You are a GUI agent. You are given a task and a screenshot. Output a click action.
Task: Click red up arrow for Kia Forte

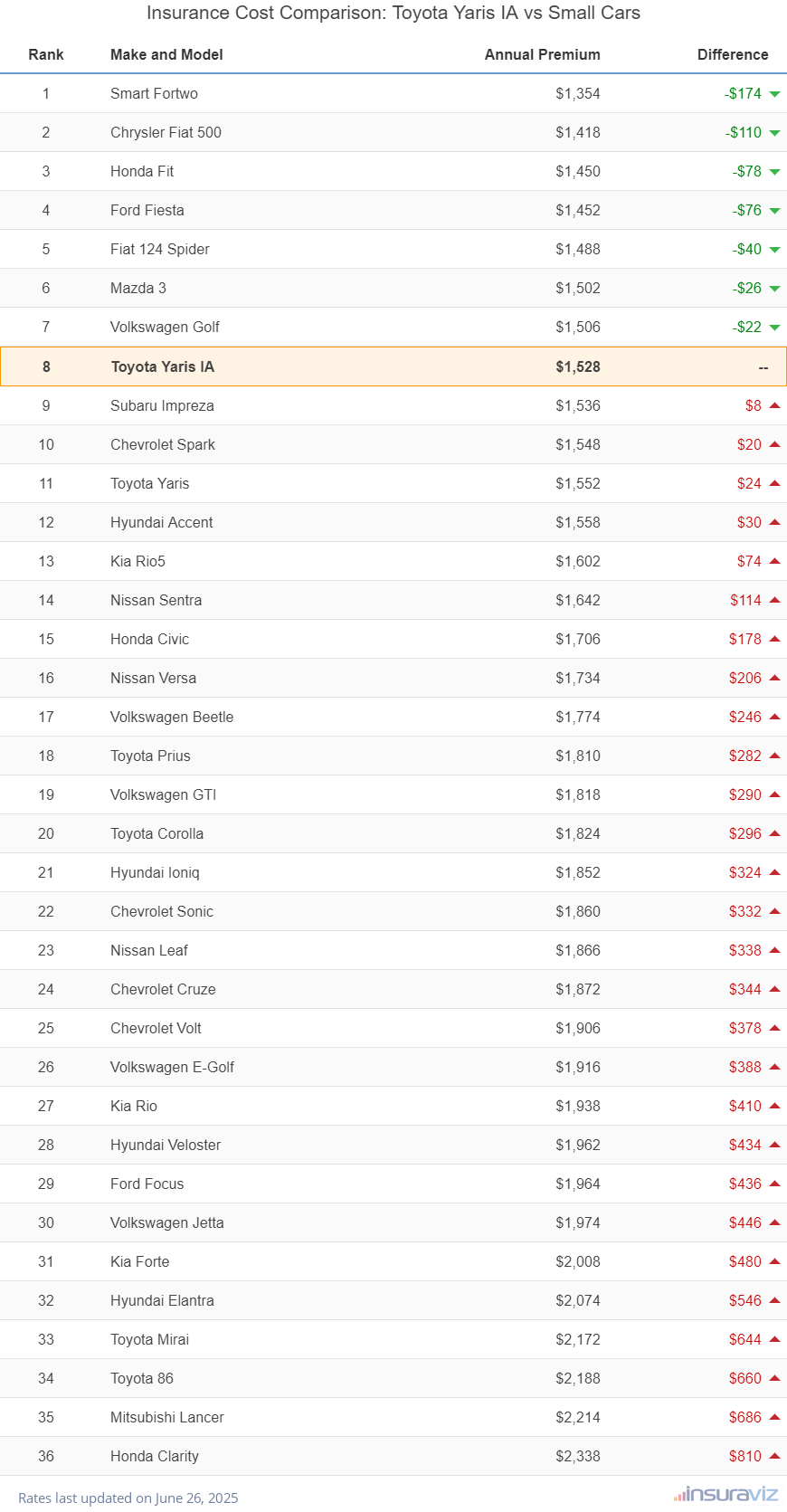[774, 1261]
